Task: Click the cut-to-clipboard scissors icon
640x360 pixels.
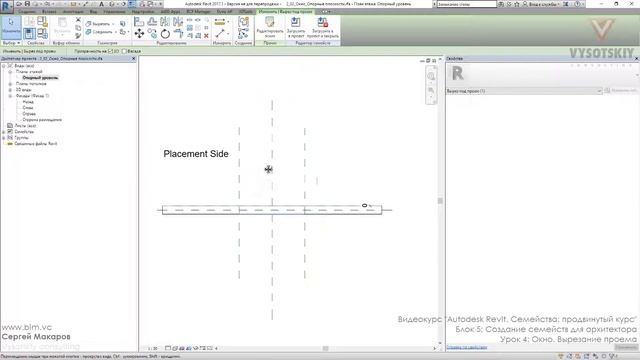Action: pyautogui.click(x=78, y=20)
